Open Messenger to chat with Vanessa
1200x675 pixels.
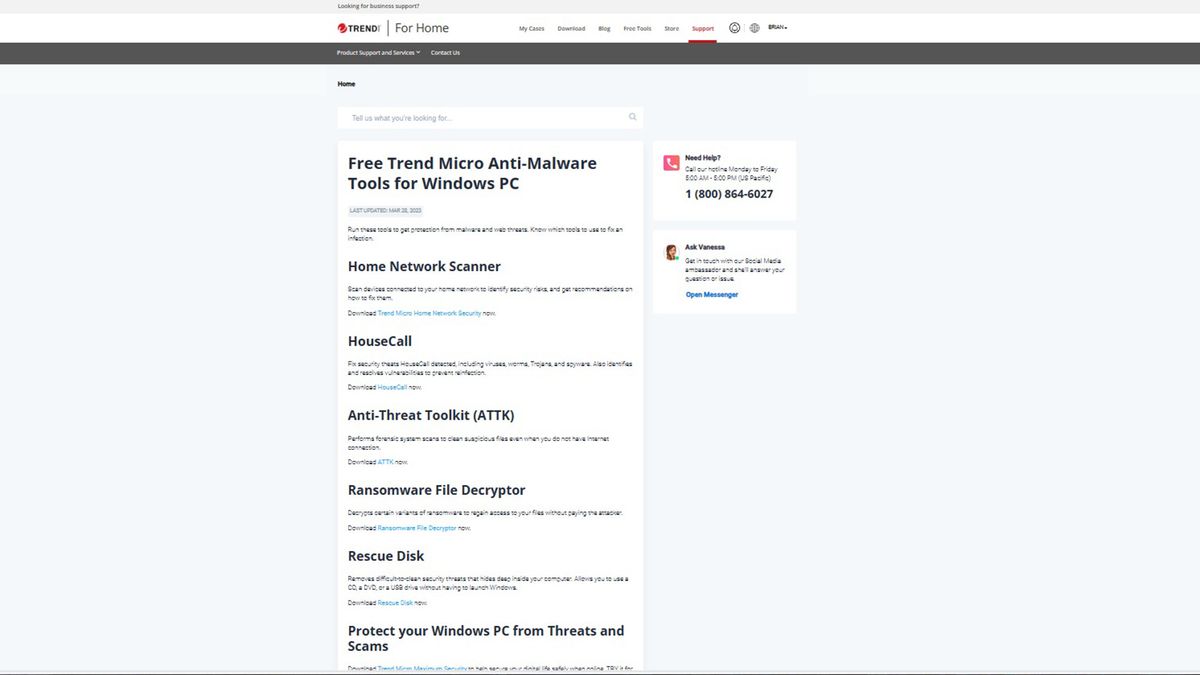tap(712, 294)
